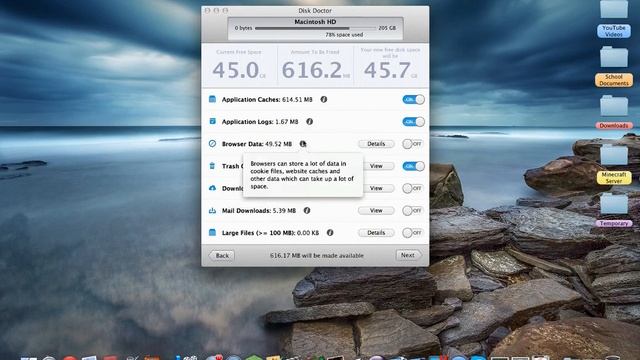Open info for Application Logs
This screenshot has width=640, height=360.
pyautogui.click(x=309, y=122)
